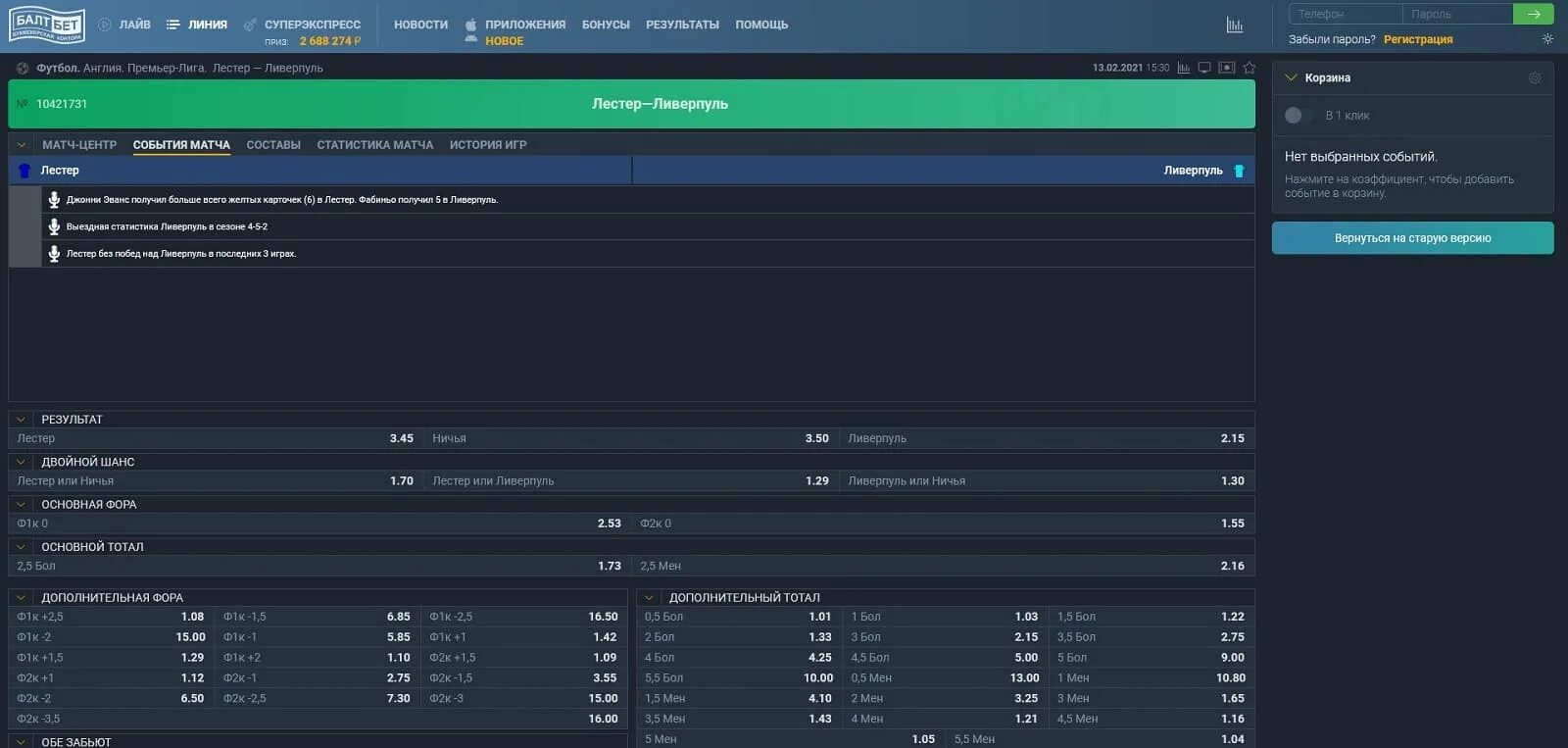
Task: Focus the Телефон input field
Action: coord(1345,14)
